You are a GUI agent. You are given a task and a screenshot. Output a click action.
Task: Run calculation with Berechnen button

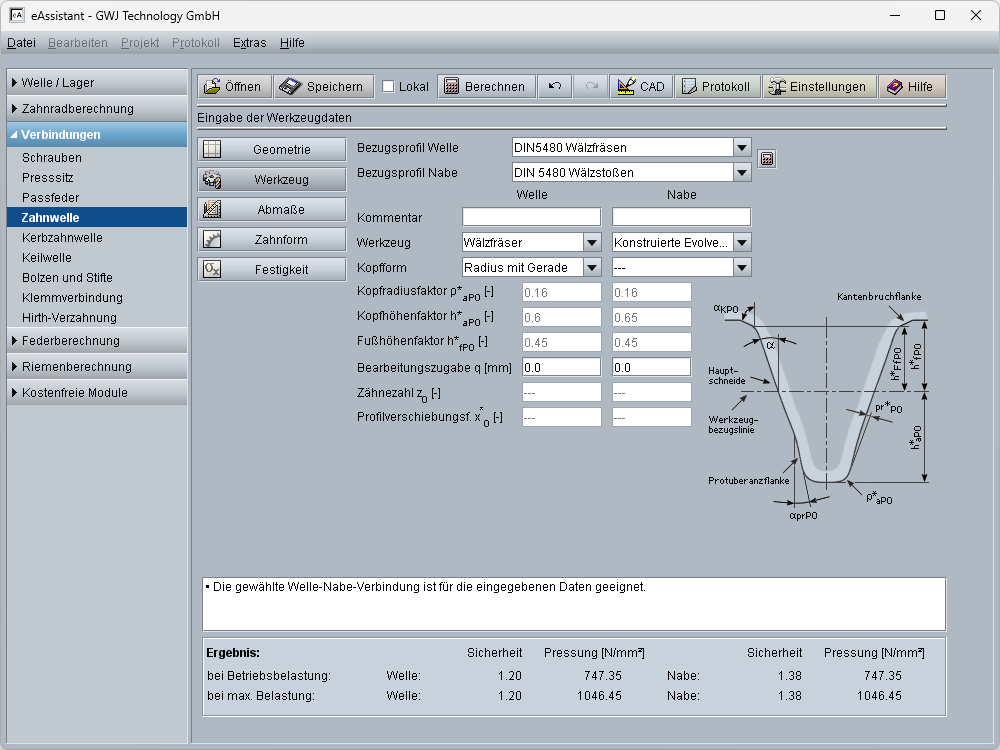coord(484,87)
